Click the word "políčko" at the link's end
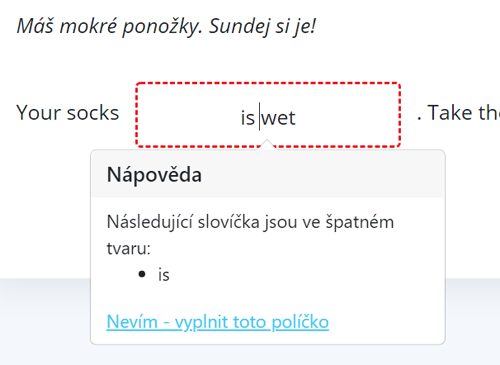The height and width of the screenshot is (365, 500). click(x=300, y=322)
